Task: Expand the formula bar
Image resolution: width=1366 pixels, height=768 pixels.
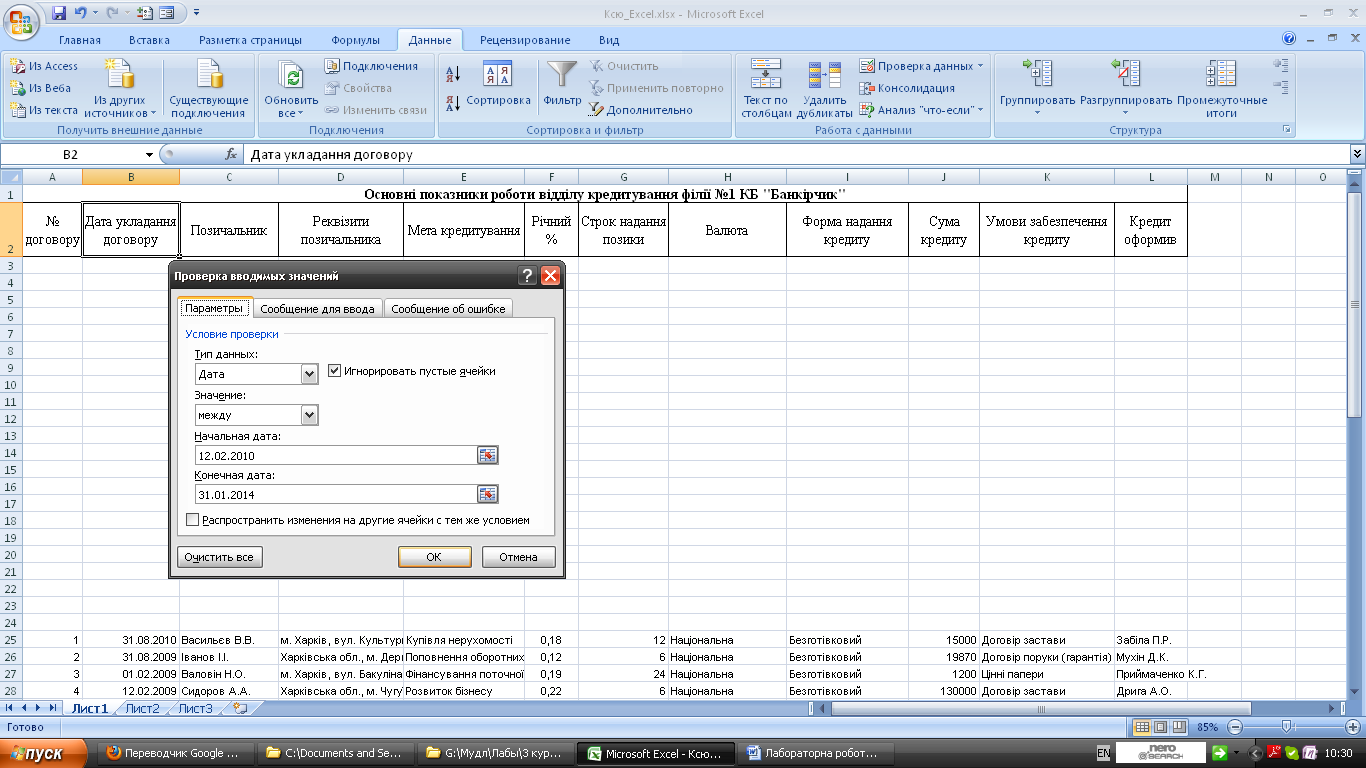Action: click(1357, 155)
